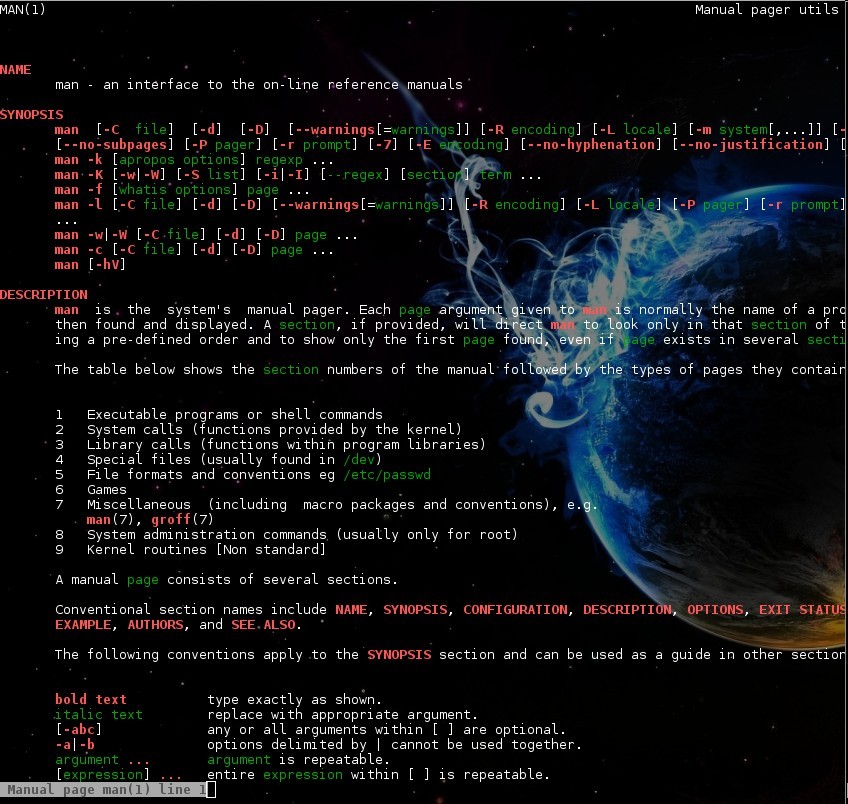Image resolution: width=848 pixels, height=804 pixels.
Task: Click 'entire expression within [ ] is repeatable.'
Action: tap(378, 775)
